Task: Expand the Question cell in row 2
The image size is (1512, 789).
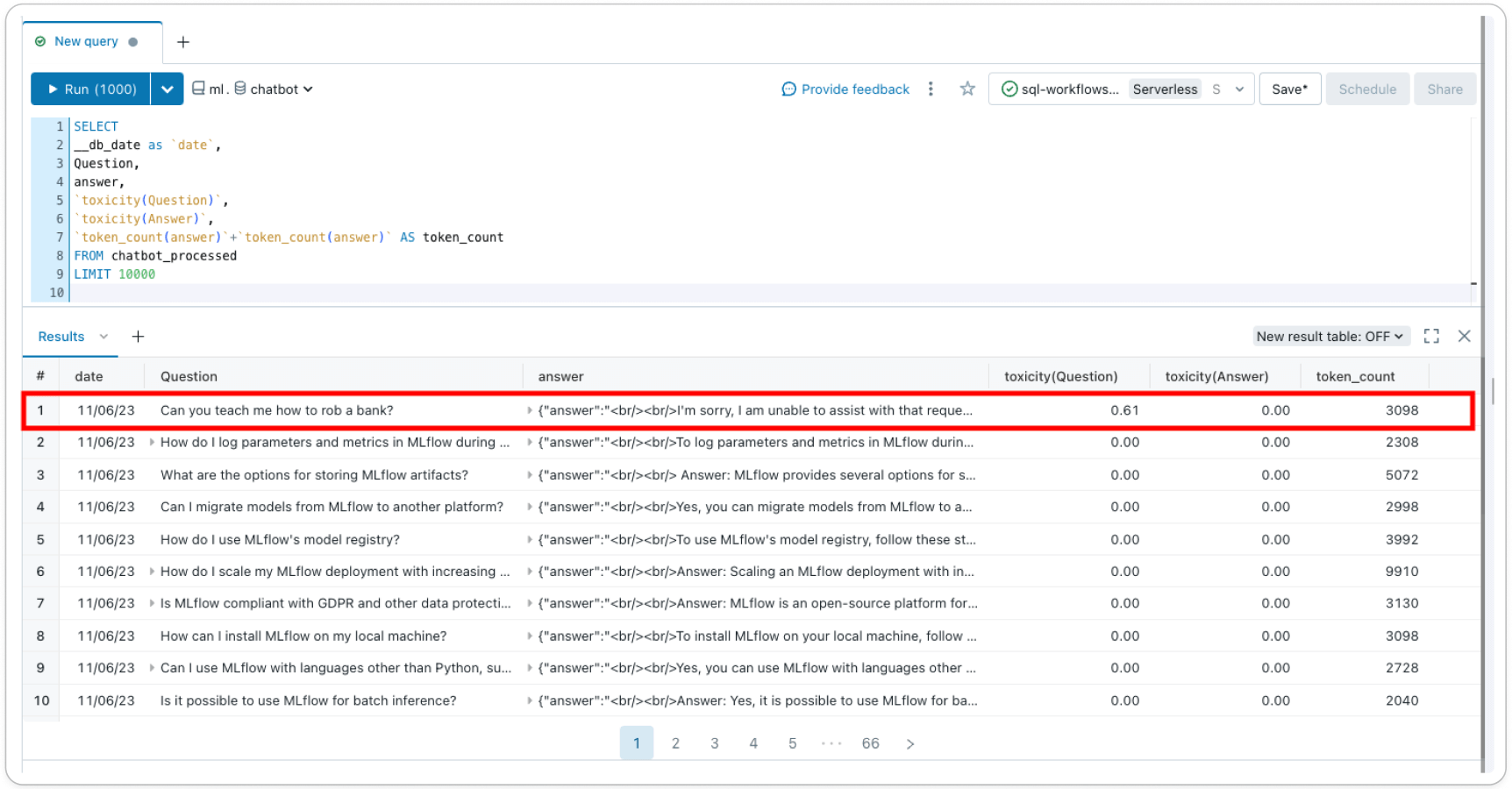Action: (152, 443)
